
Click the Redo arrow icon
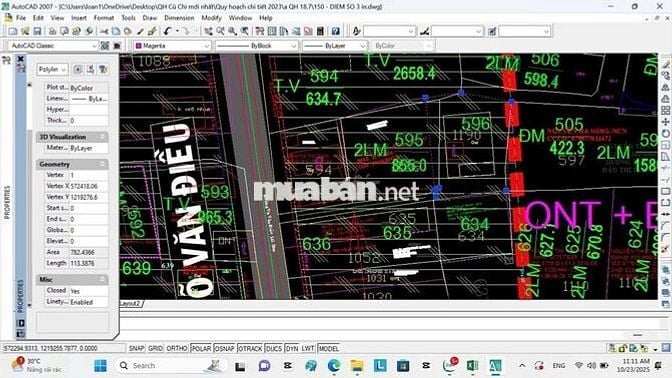185,31
